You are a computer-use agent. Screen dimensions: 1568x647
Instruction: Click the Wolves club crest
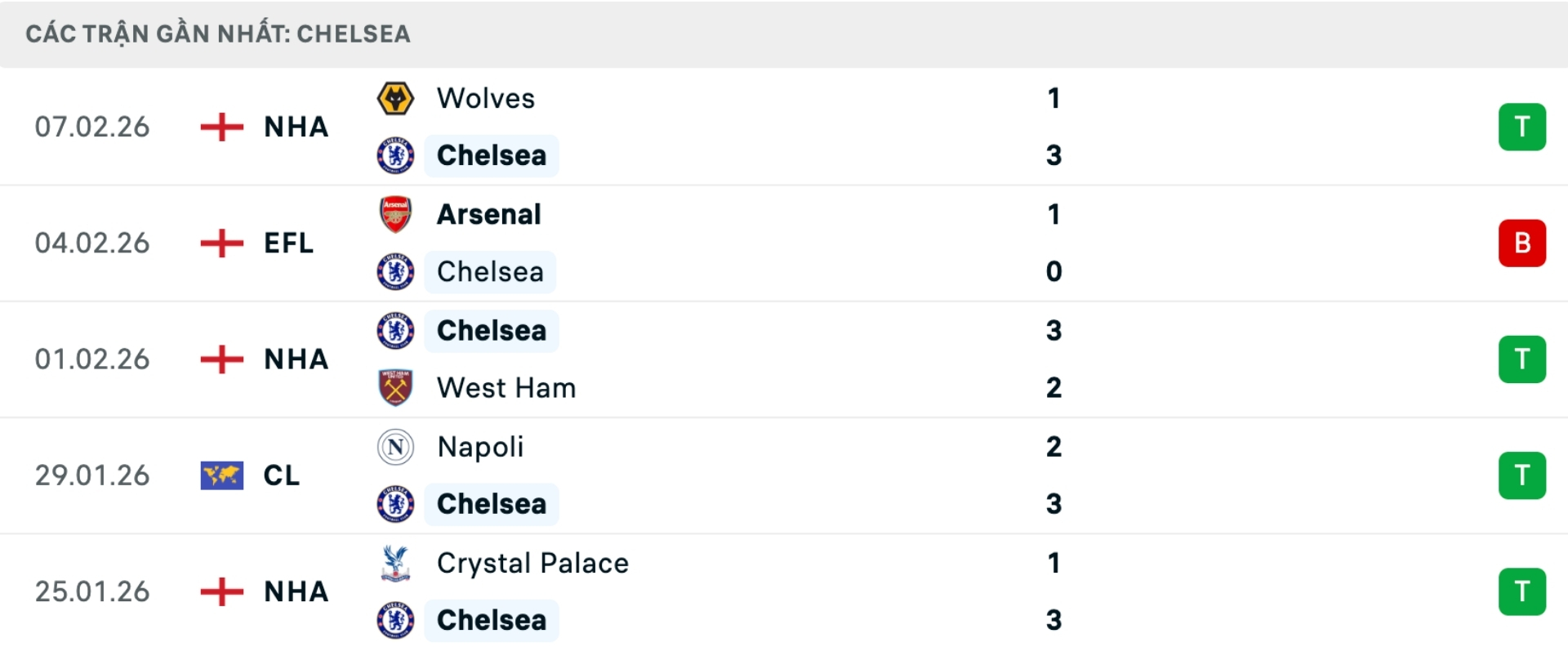point(396,98)
